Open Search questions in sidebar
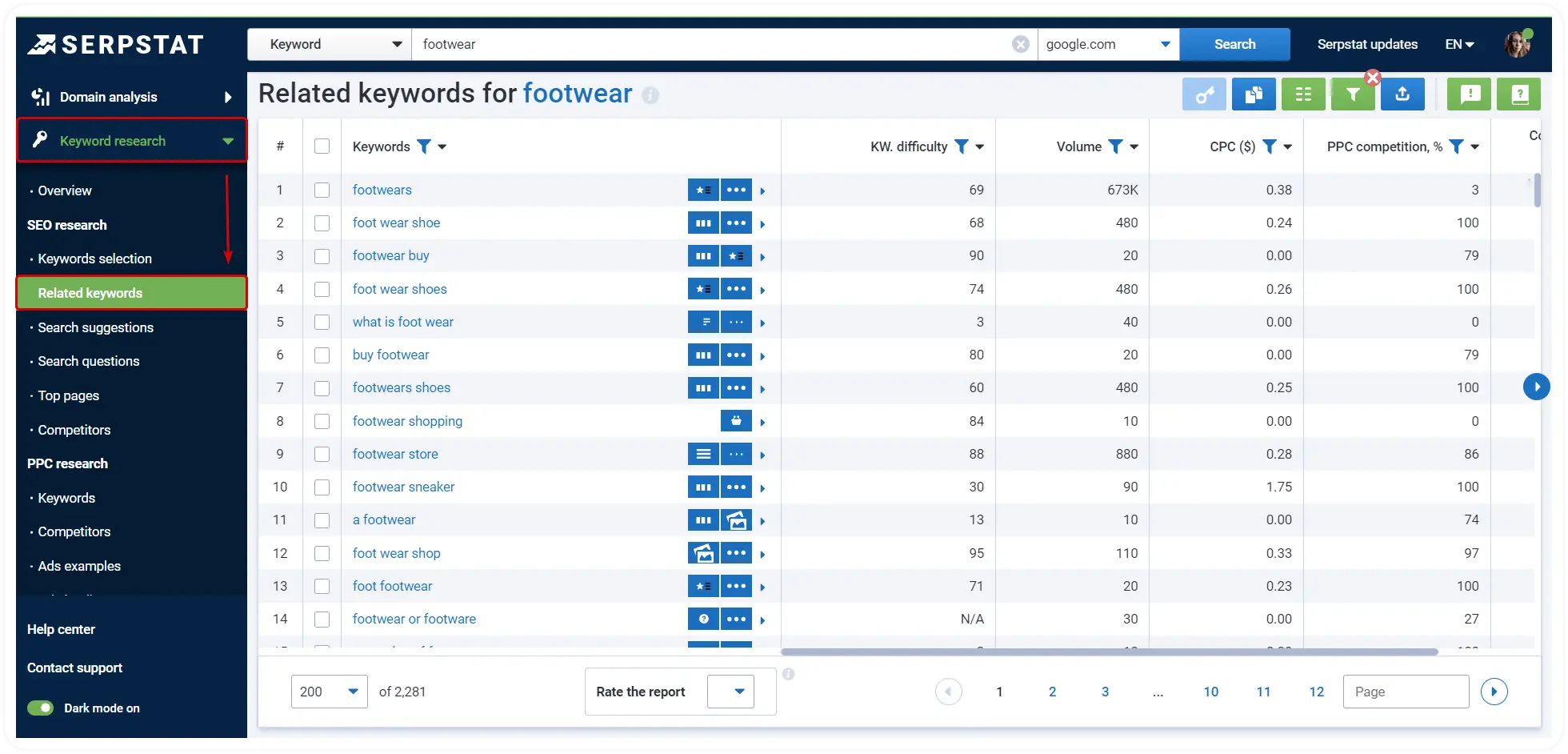 [x=88, y=361]
